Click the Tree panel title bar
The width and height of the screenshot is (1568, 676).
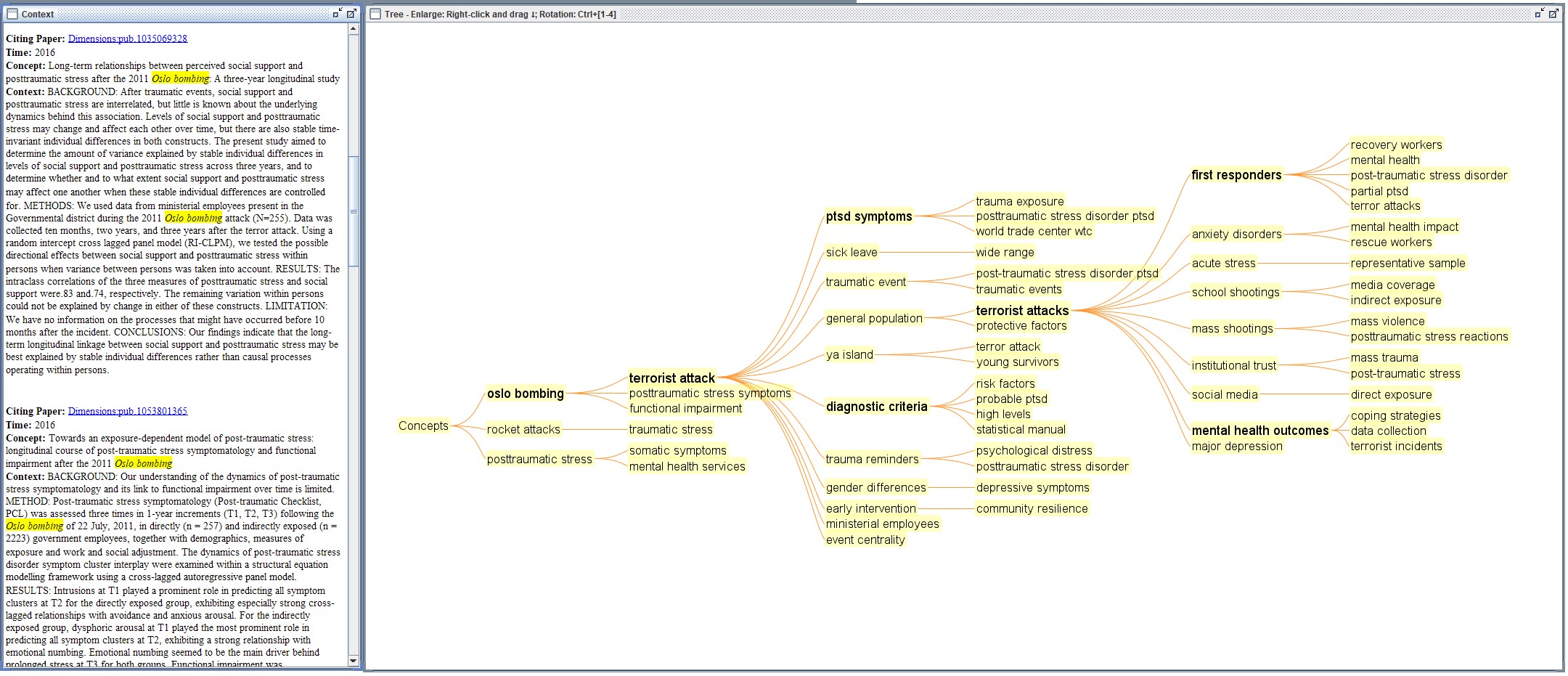(944, 14)
